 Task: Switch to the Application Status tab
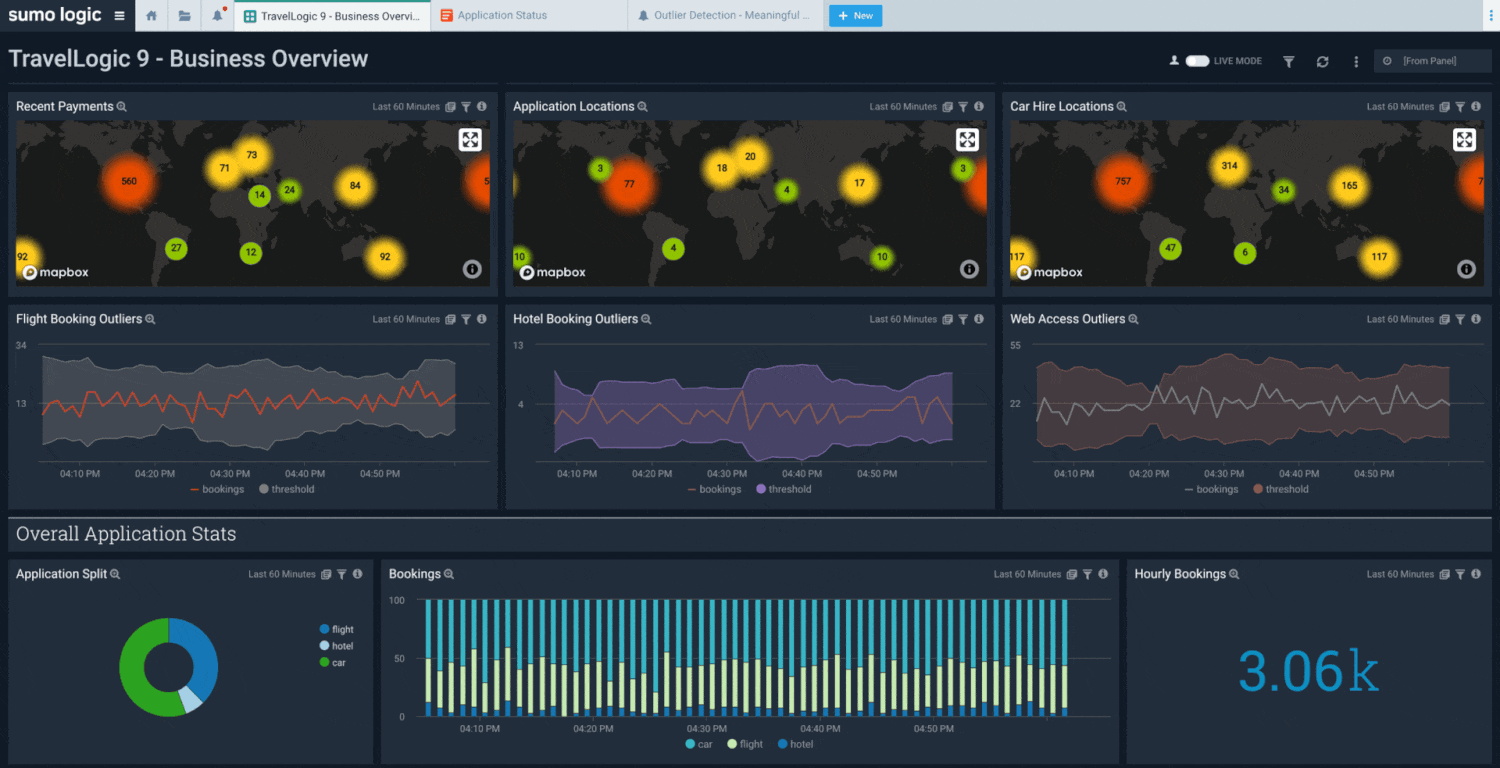click(530, 16)
